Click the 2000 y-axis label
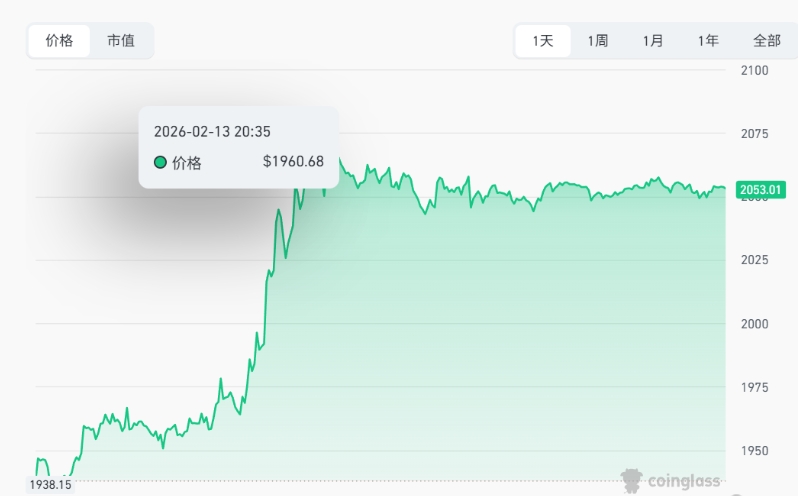The image size is (798, 496). tap(754, 324)
